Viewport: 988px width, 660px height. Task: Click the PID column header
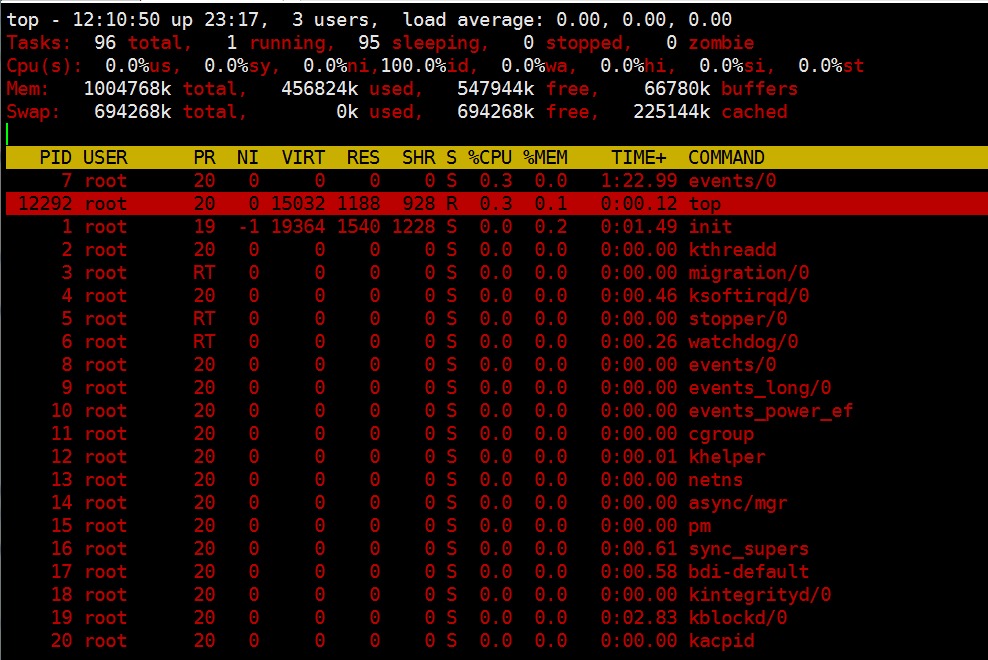(55, 158)
